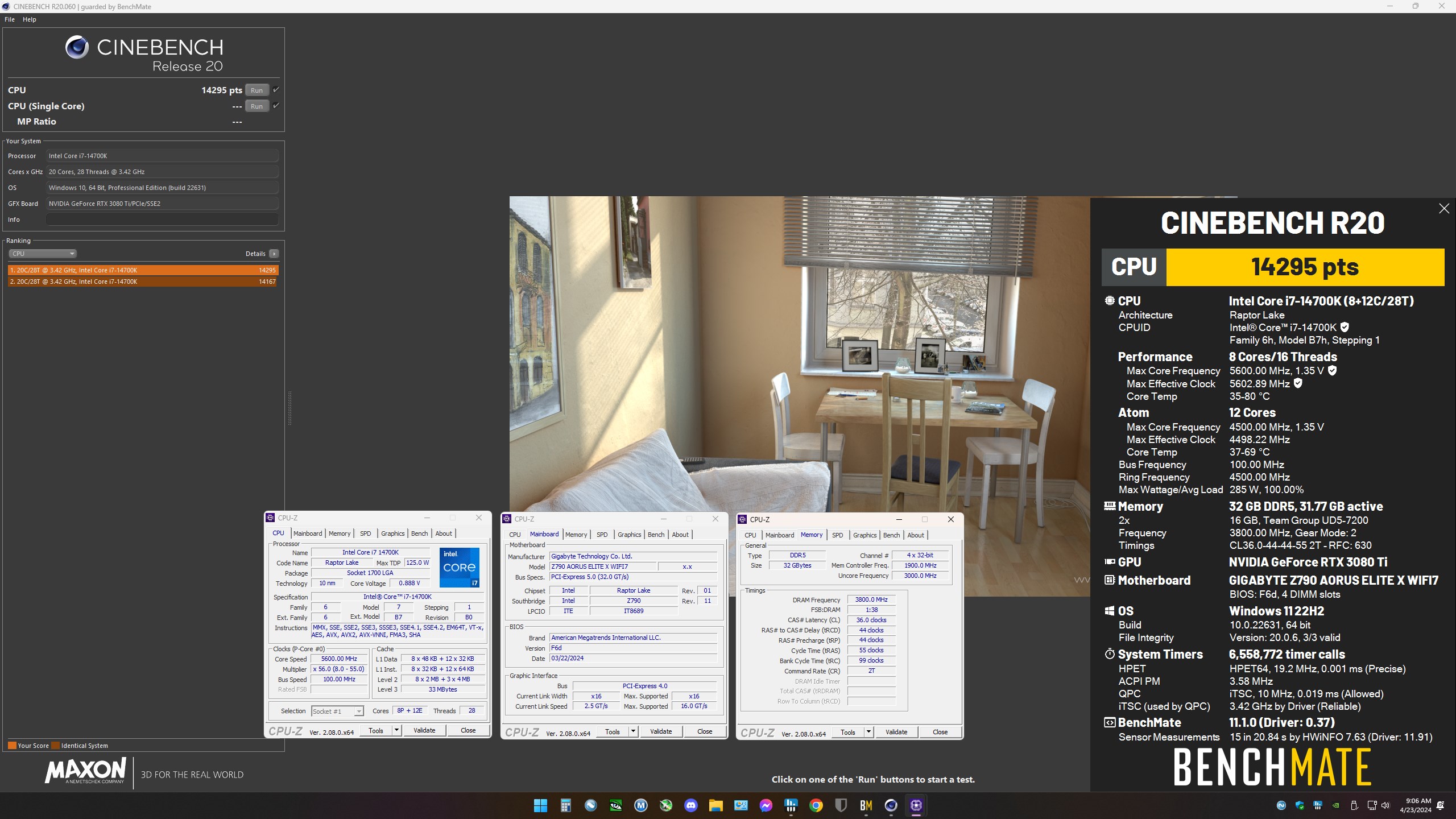Click the CPUID verified shield in BenchMate

1345,327
